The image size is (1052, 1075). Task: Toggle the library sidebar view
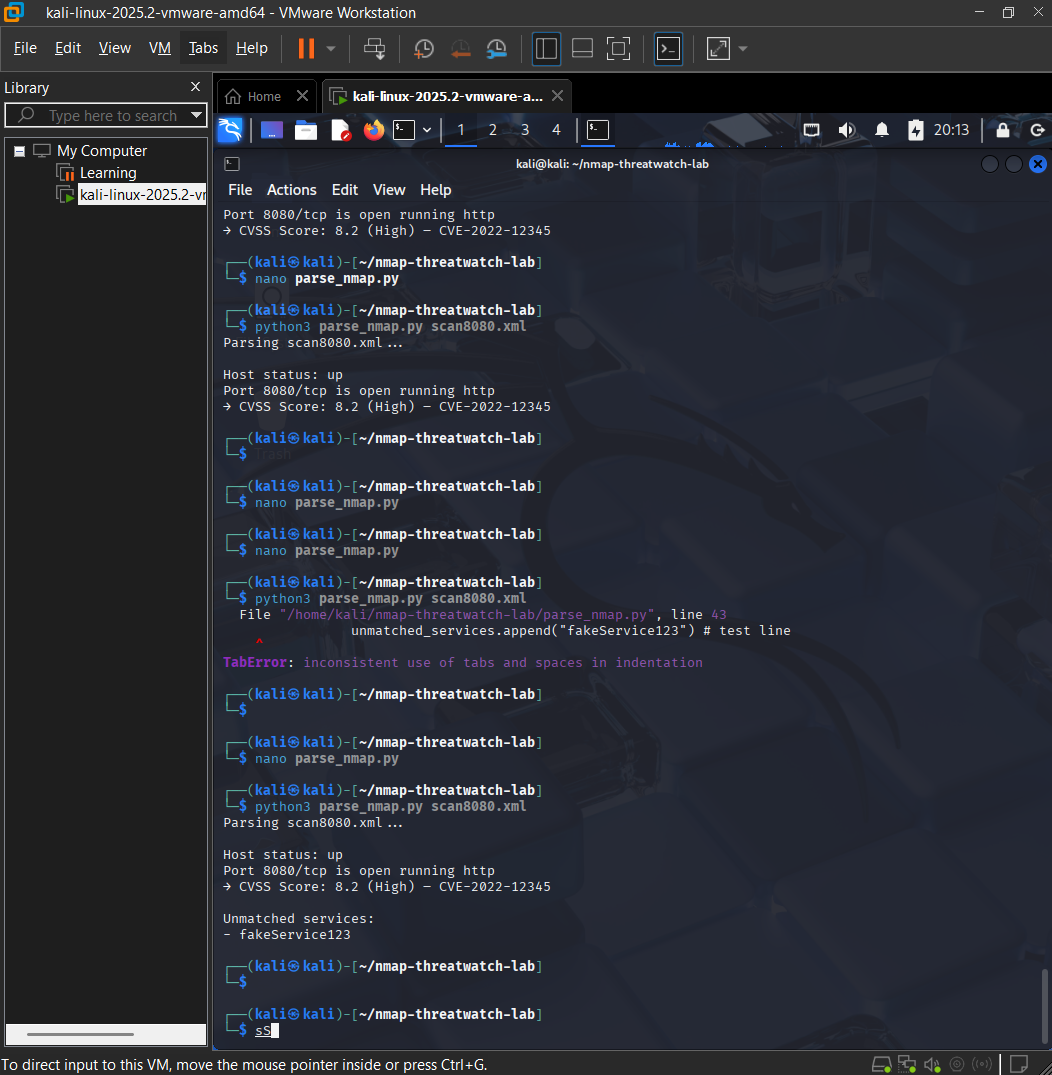(546, 48)
